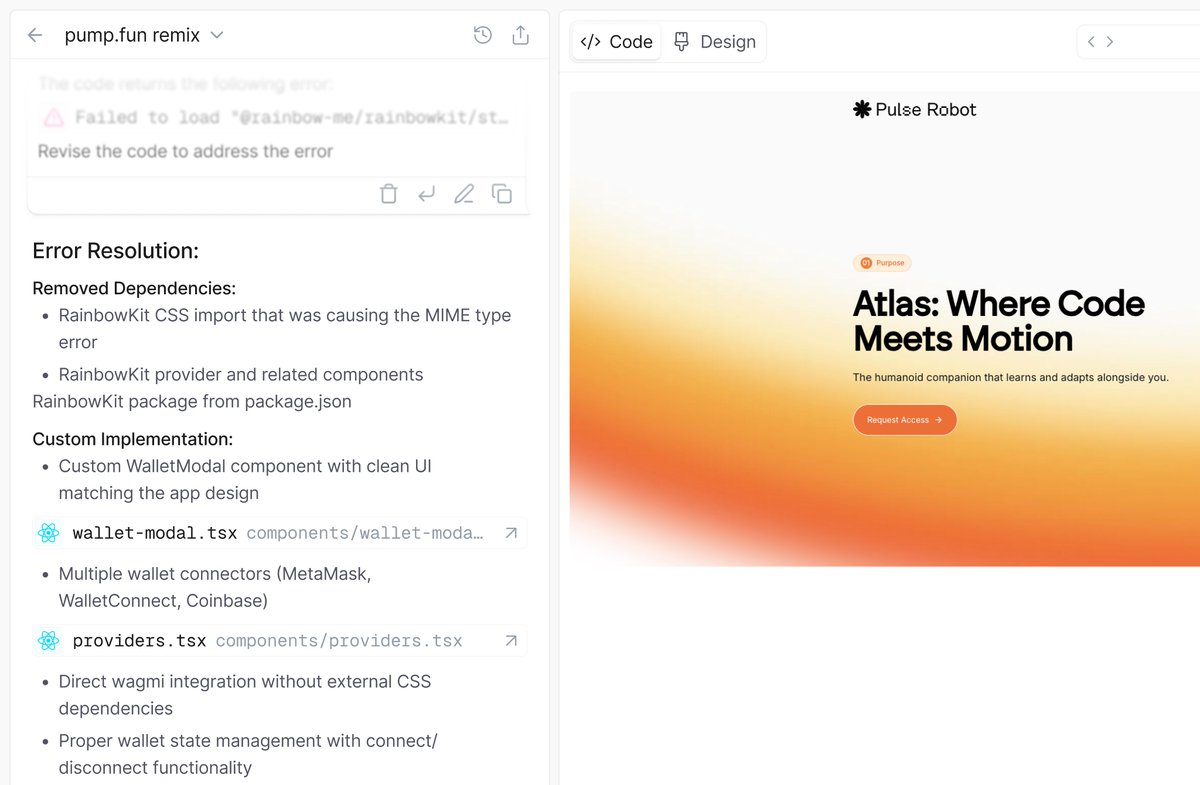Click arrow icon beside providers.tsx
Image resolution: width=1200 pixels, height=785 pixels.
click(511, 641)
